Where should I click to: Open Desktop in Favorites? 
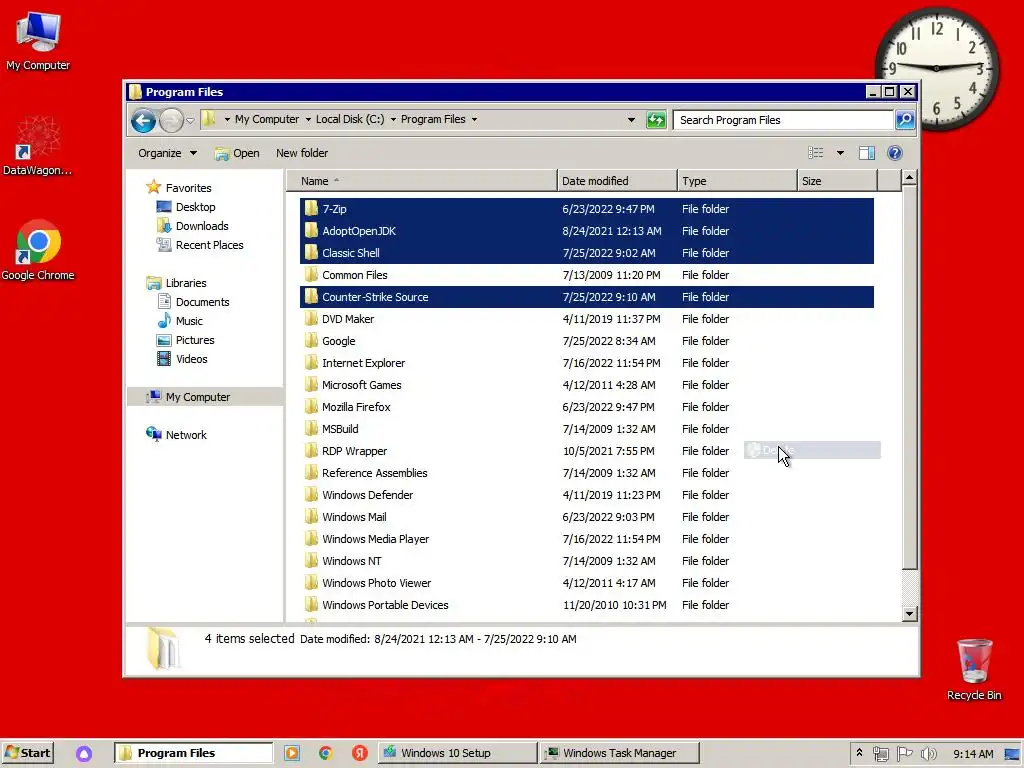point(185,207)
